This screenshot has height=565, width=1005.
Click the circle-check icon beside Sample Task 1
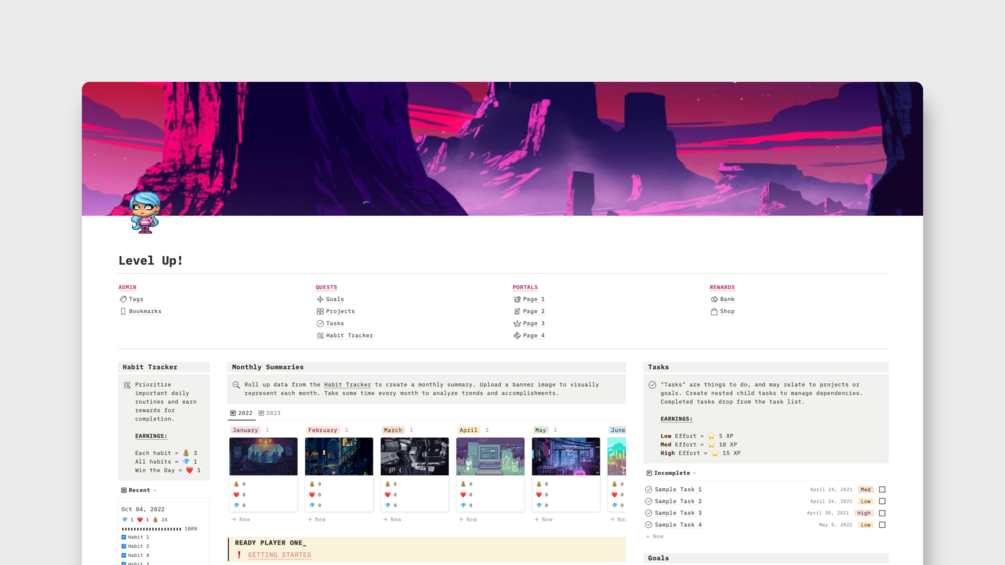pyautogui.click(x=649, y=489)
